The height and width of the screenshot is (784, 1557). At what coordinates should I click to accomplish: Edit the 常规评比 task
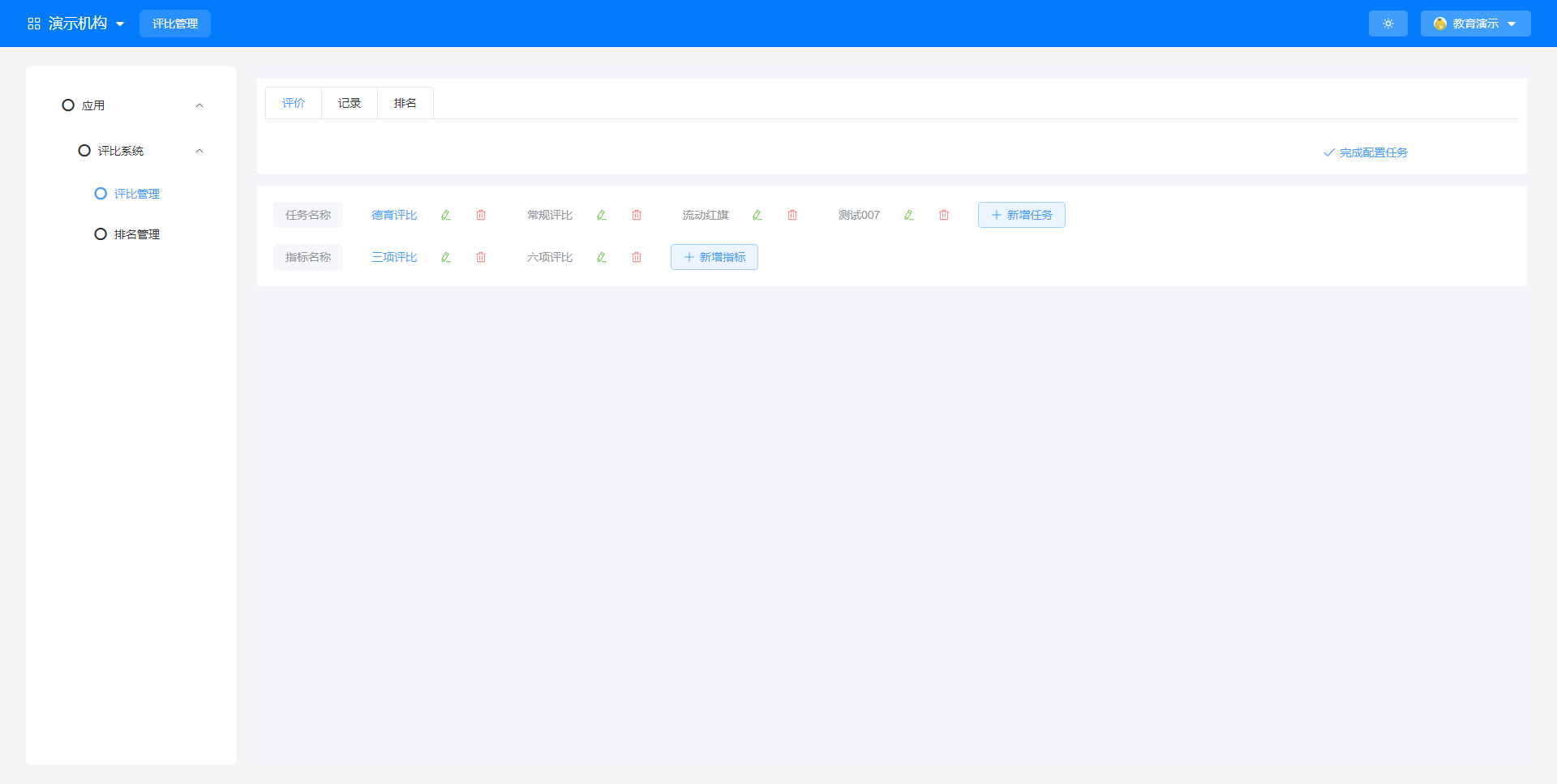(602, 215)
